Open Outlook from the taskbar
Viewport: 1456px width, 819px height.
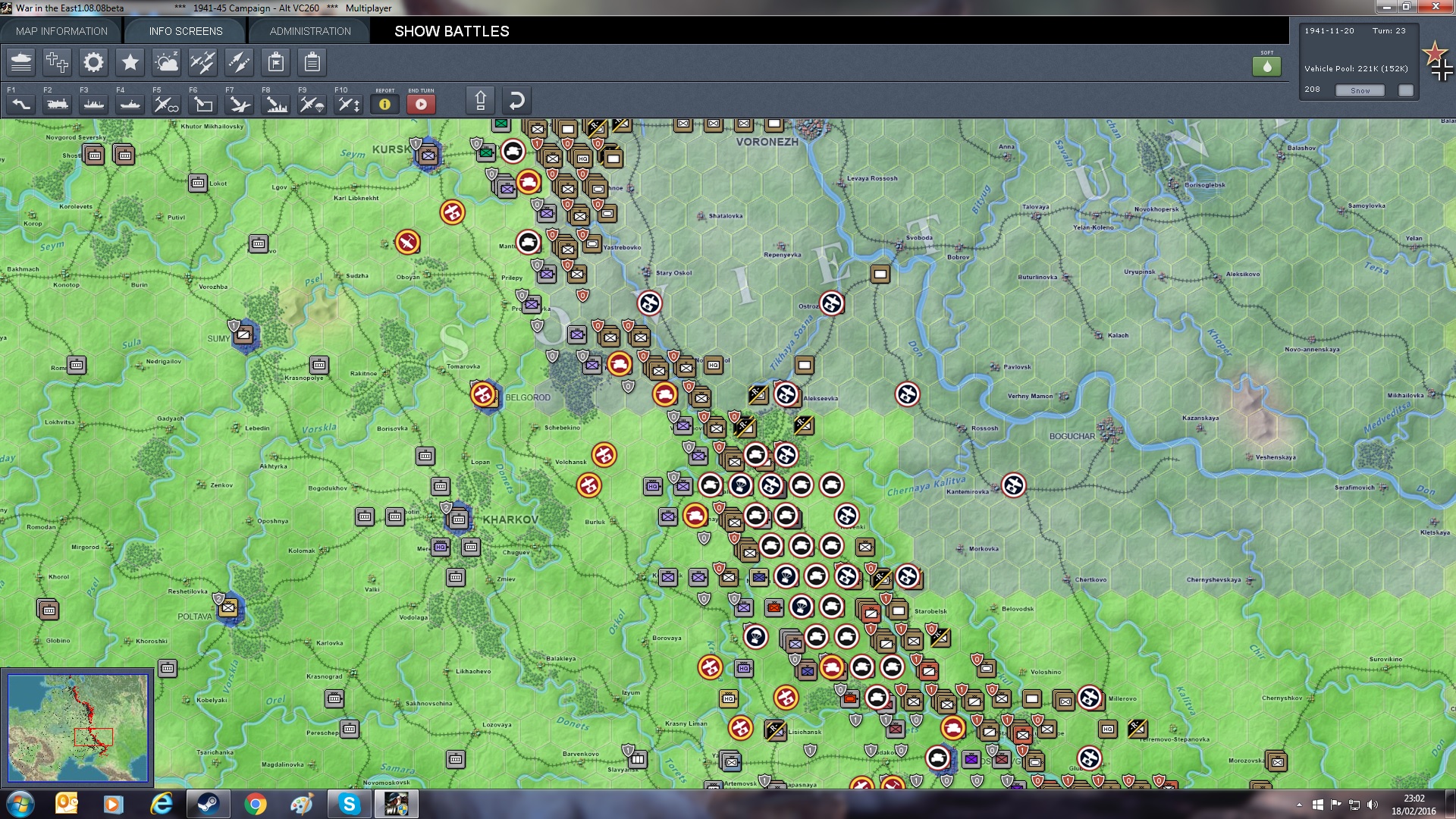(67, 804)
